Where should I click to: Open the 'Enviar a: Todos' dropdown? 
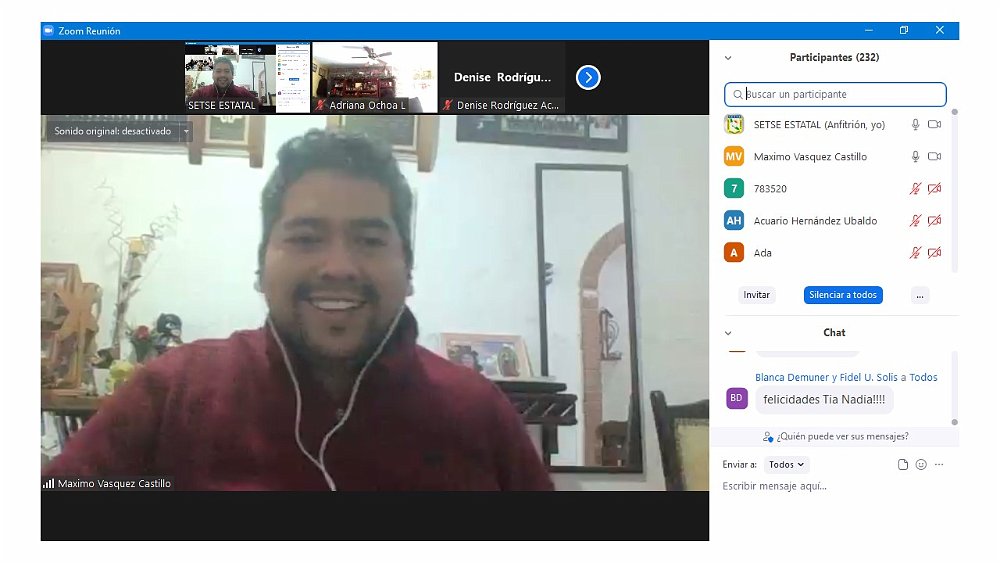coord(787,465)
